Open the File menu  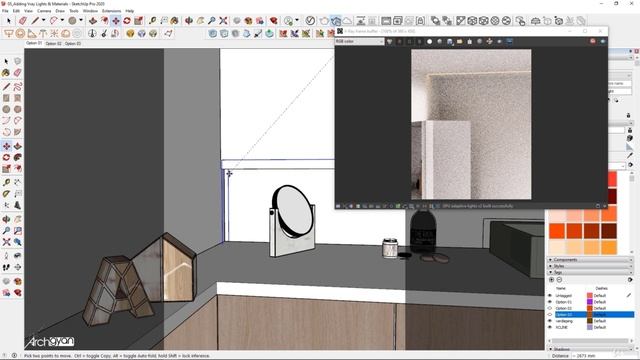tap(5, 11)
